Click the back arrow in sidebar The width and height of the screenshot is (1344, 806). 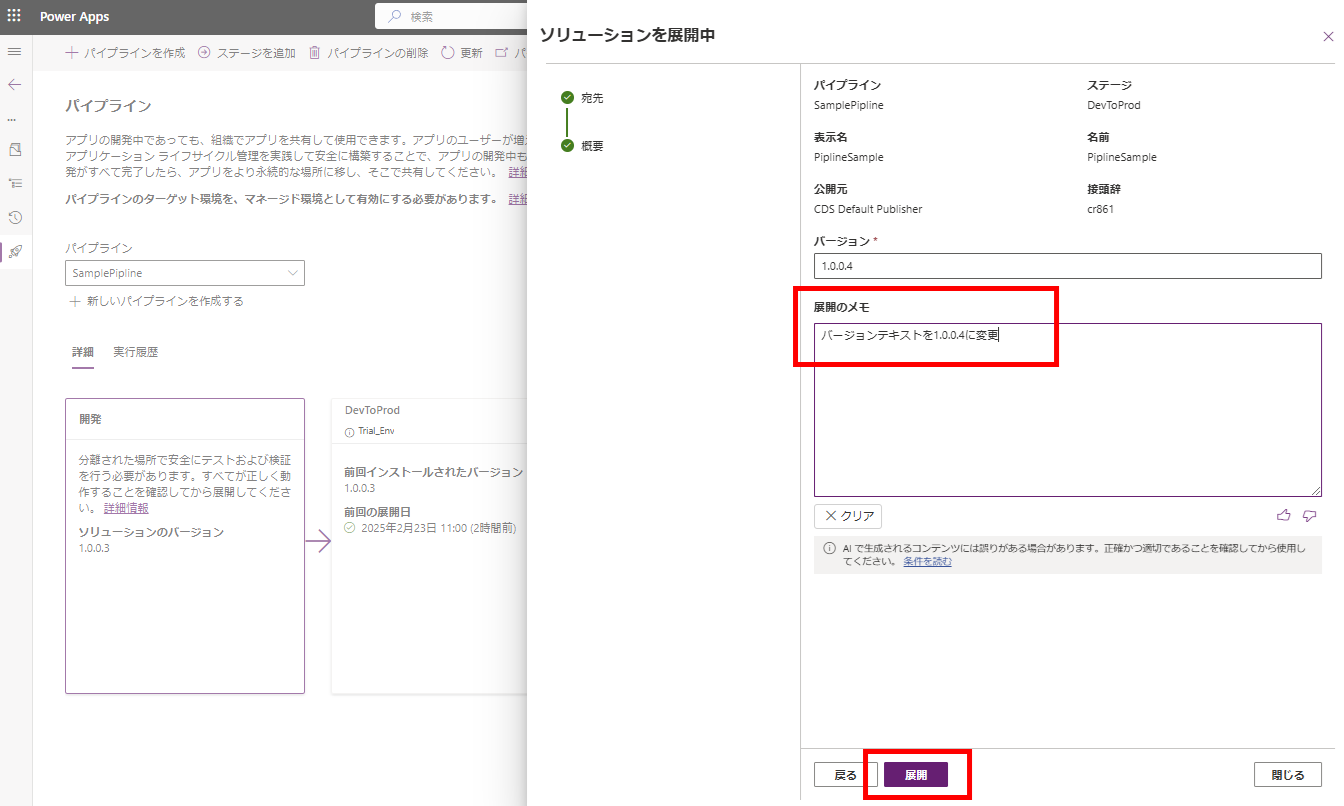point(14,85)
